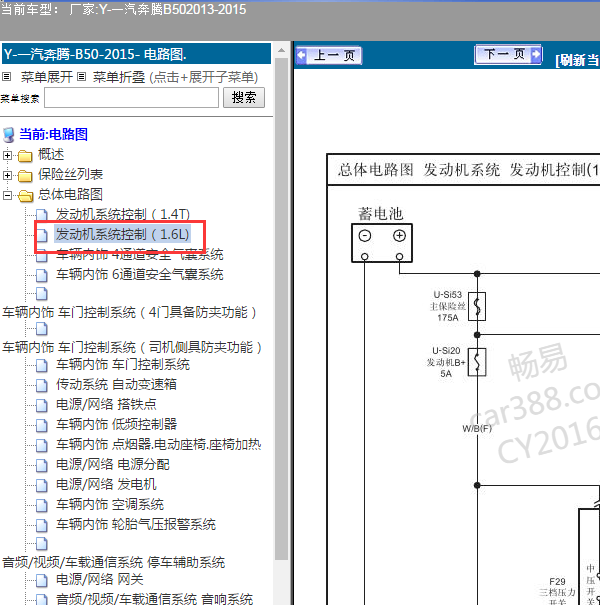Select the 保险丝列表 folder label
600x605 pixels.
pyautogui.click(x=70, y=175)
